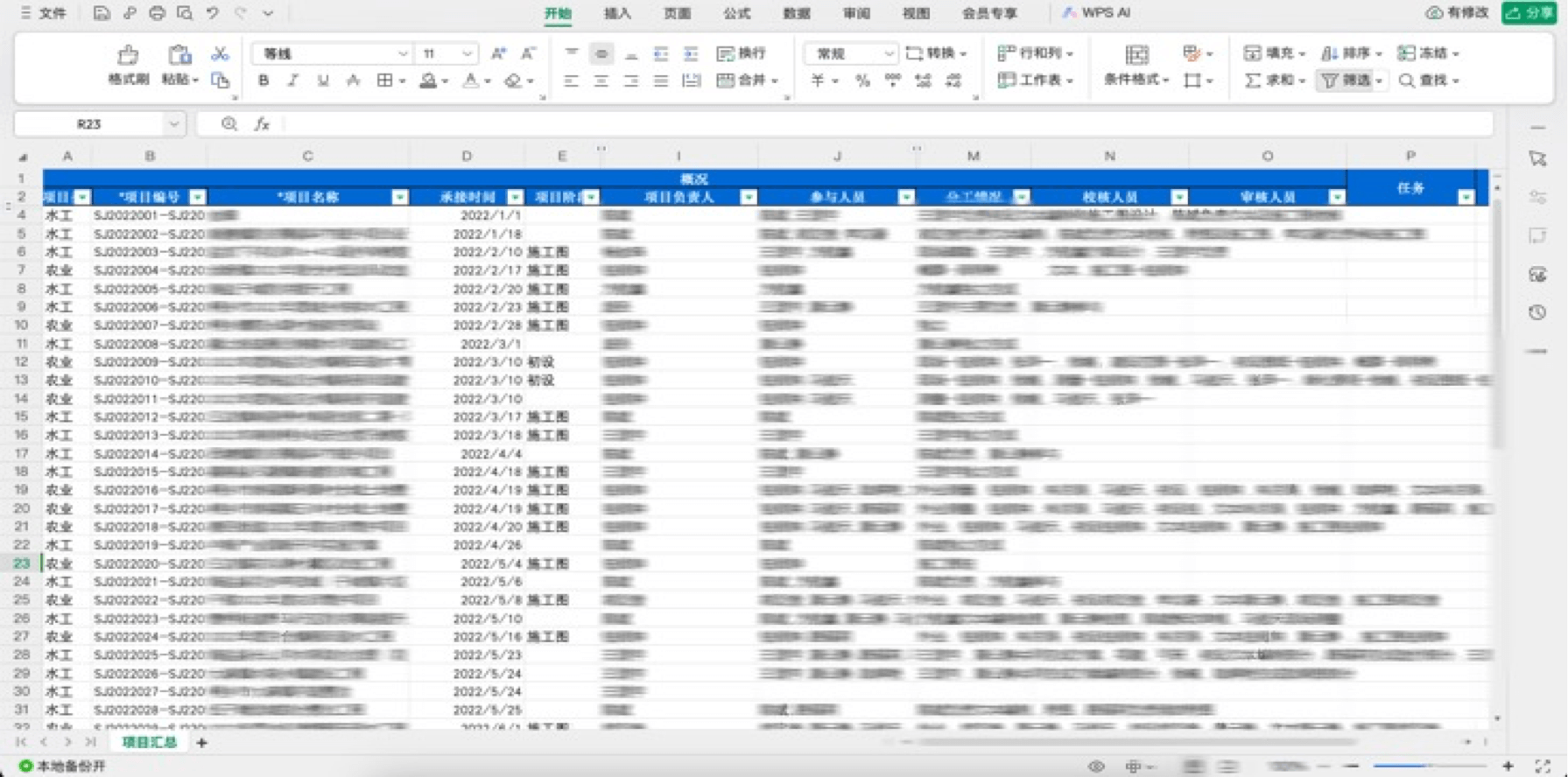Open the filter dropdown on 项目负责人 column header
Screen dimensions: 1568x777
click(749, 198)
